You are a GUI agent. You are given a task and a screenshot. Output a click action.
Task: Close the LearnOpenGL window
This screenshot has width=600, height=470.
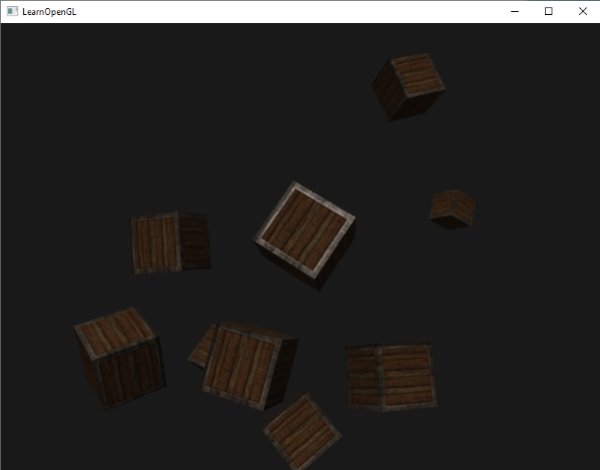click(x=582, y=11)
